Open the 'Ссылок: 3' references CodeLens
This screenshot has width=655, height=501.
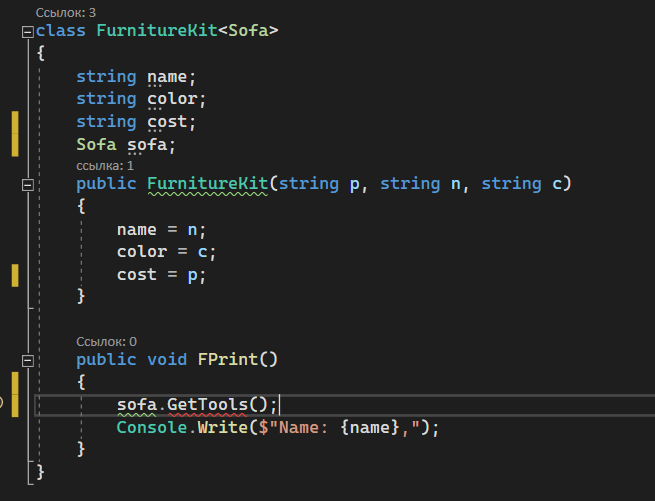coord(66,13)
